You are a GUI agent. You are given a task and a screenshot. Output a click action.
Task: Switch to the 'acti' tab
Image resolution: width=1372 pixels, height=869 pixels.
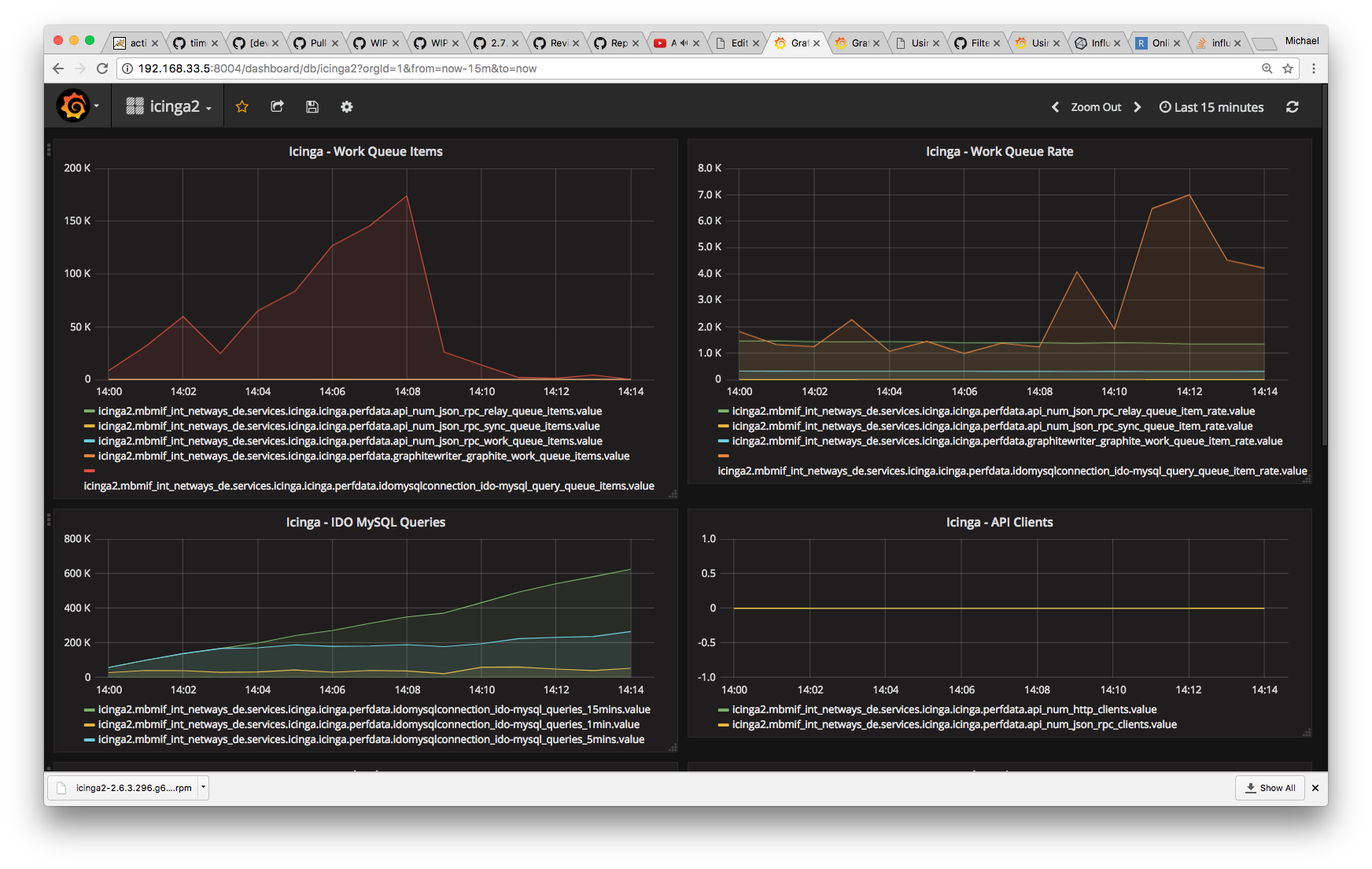[136, 43]
